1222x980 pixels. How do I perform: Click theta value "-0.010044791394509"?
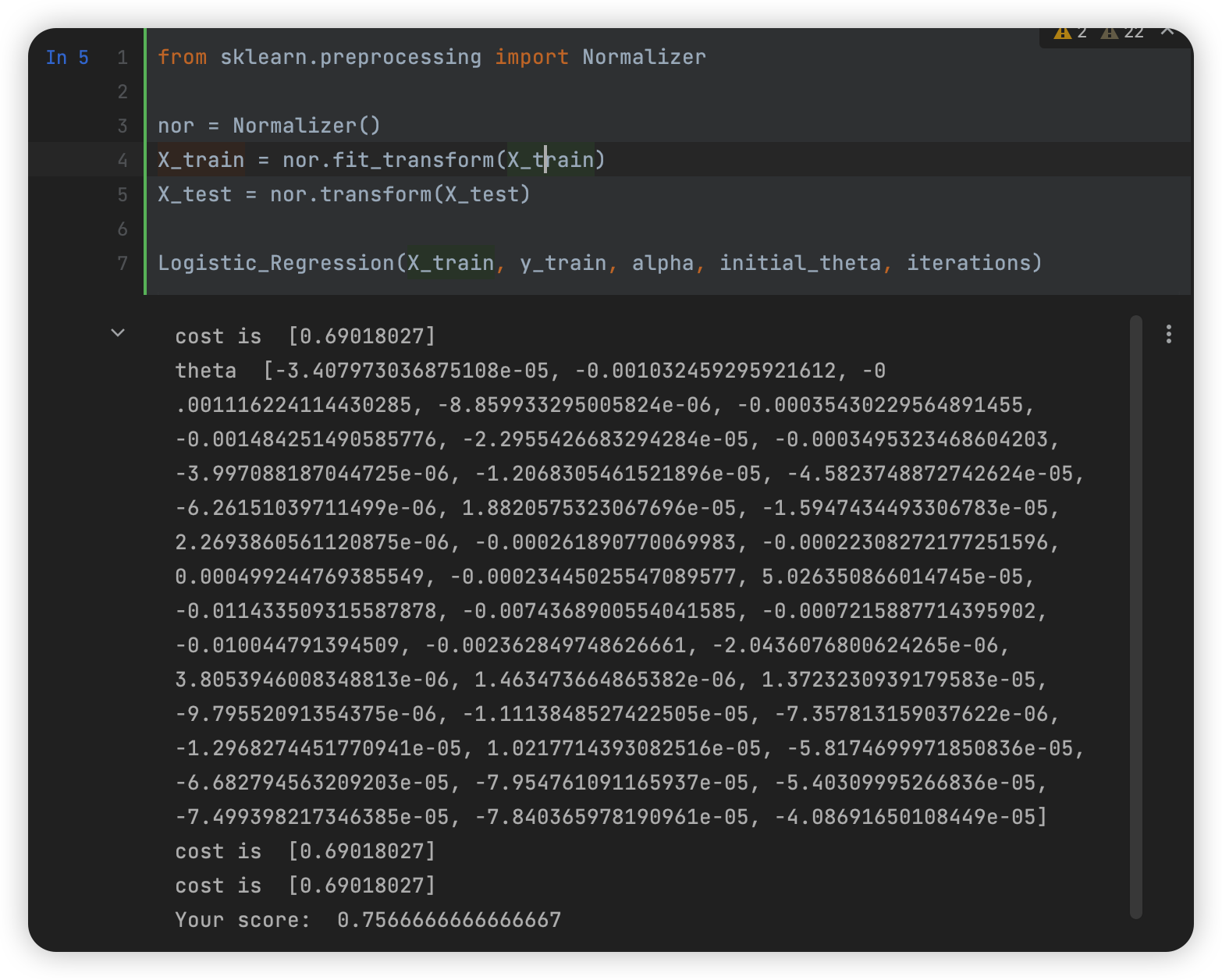287,645
